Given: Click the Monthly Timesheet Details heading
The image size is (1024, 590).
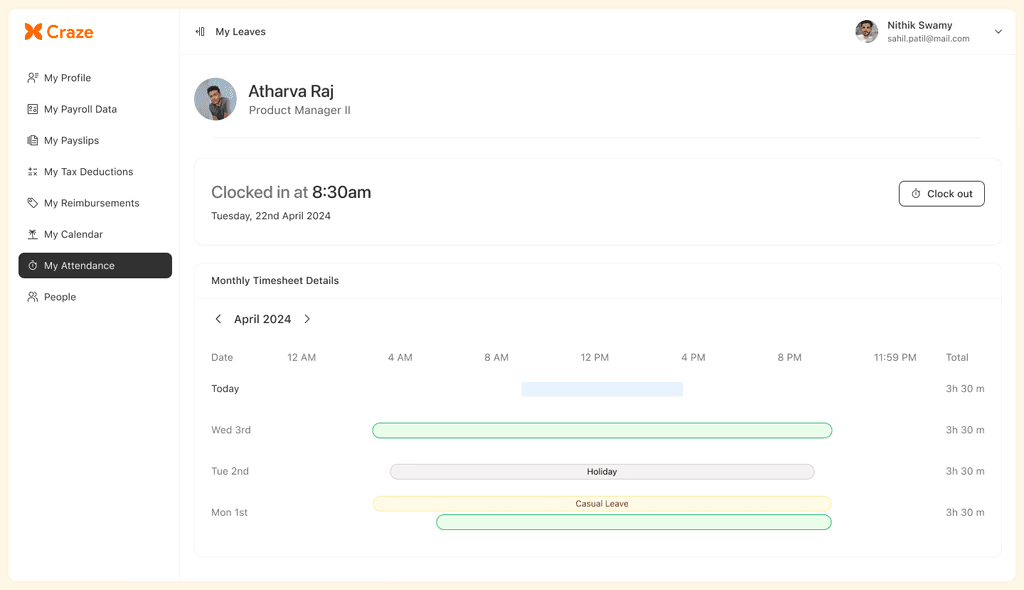Looking at the screenshot, I should point(275,280).
